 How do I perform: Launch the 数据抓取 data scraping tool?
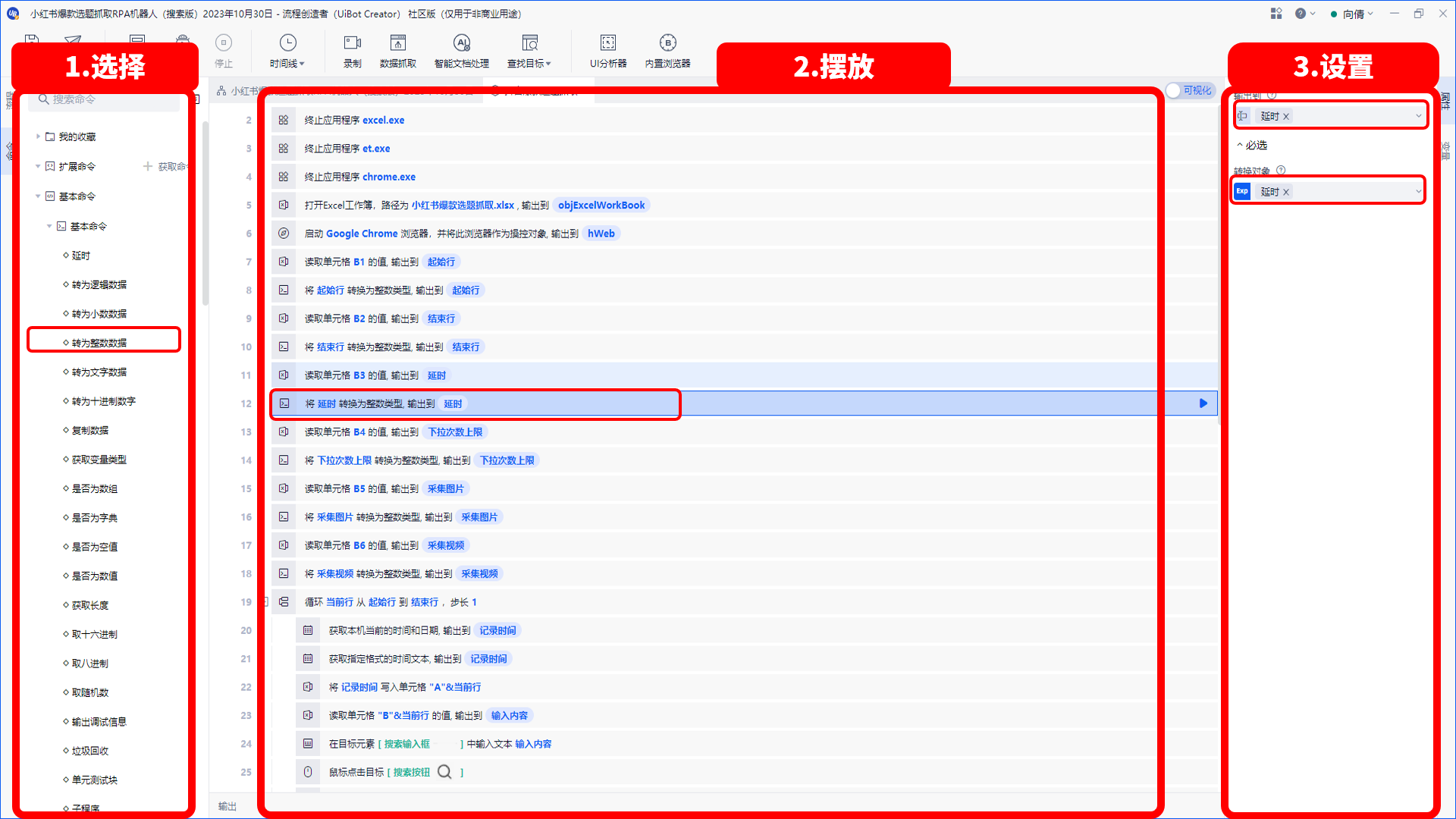(x=397, y=51)
